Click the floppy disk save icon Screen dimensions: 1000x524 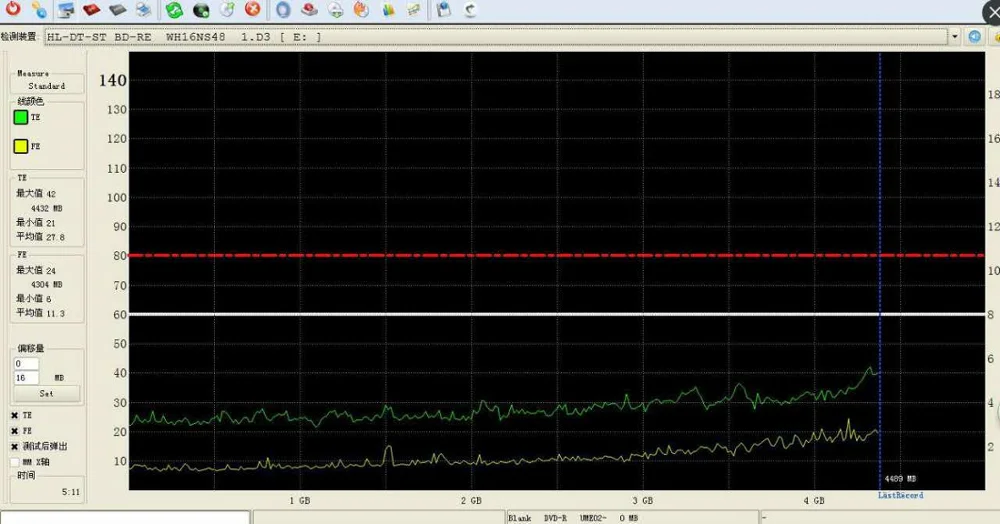pos(443,10)
